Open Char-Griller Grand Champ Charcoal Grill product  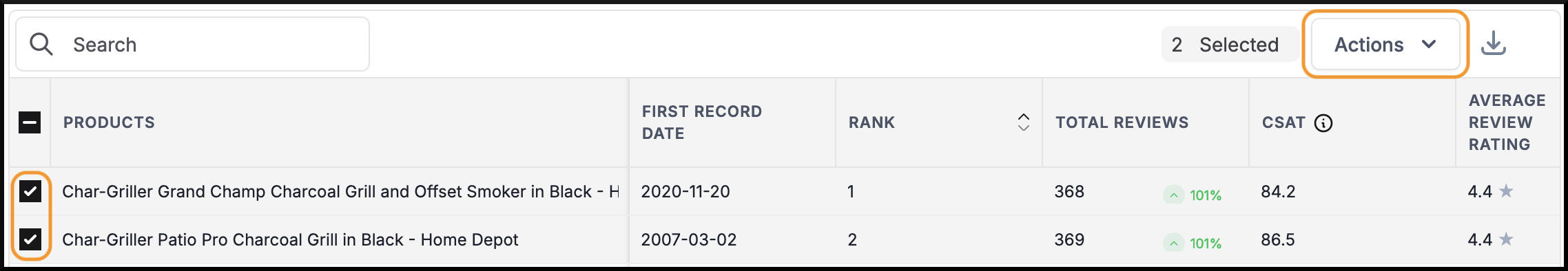click(x=340, y=191)
